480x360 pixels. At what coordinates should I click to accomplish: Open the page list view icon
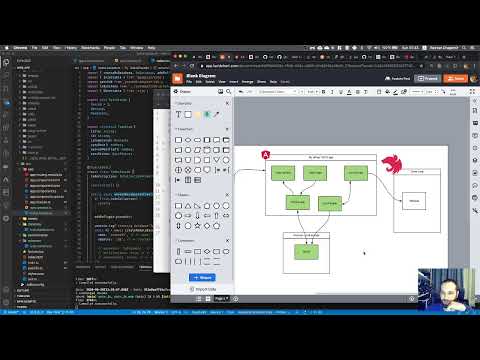199,299
